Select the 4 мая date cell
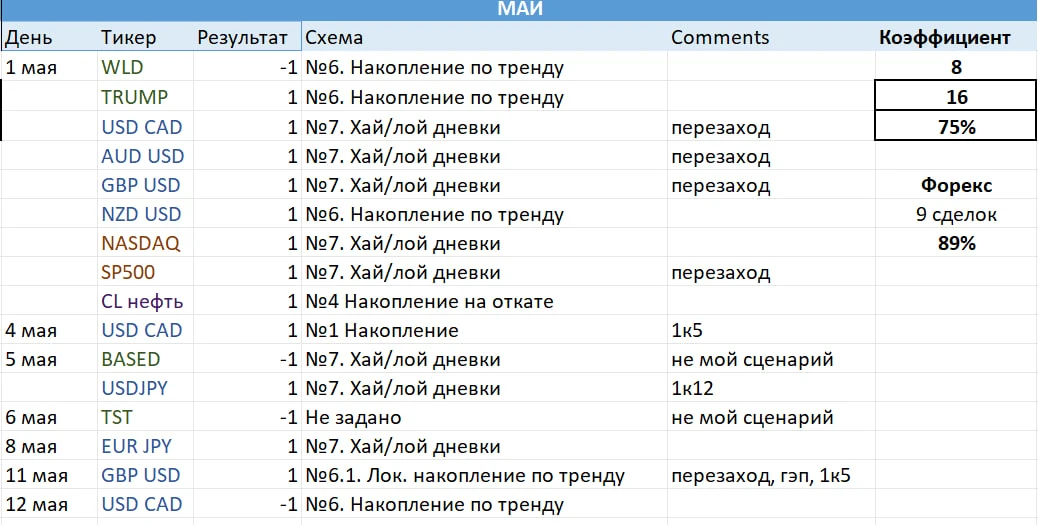Screen dimensions: 1038x525 (49, 330)
